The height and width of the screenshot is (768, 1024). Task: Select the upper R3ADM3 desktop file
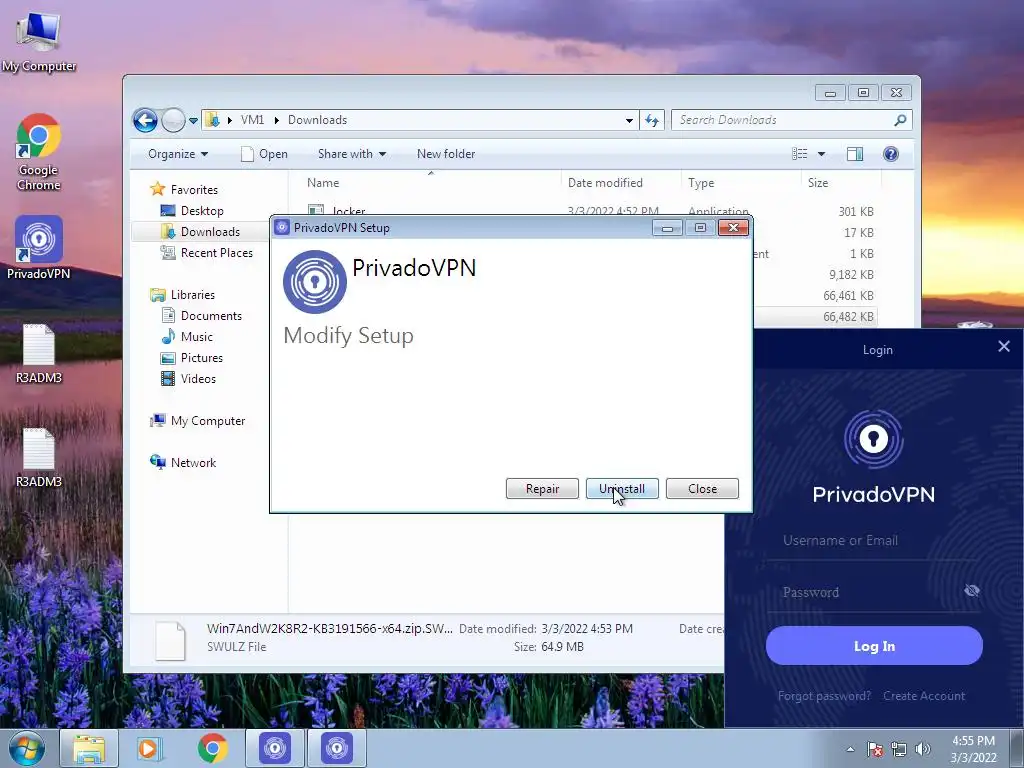click(x=39, y=353)
